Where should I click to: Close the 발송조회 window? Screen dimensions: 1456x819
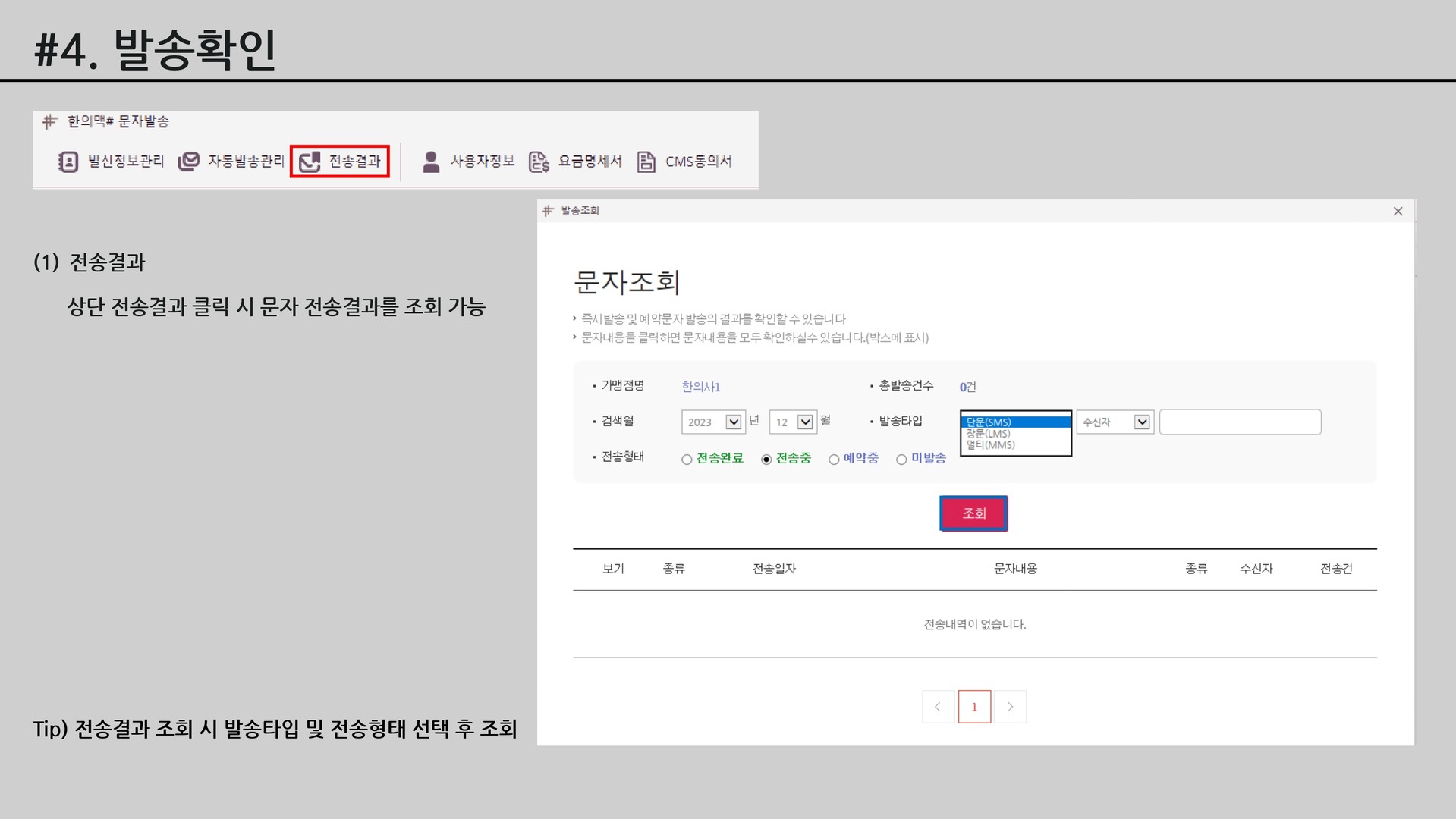point(1398,212)
